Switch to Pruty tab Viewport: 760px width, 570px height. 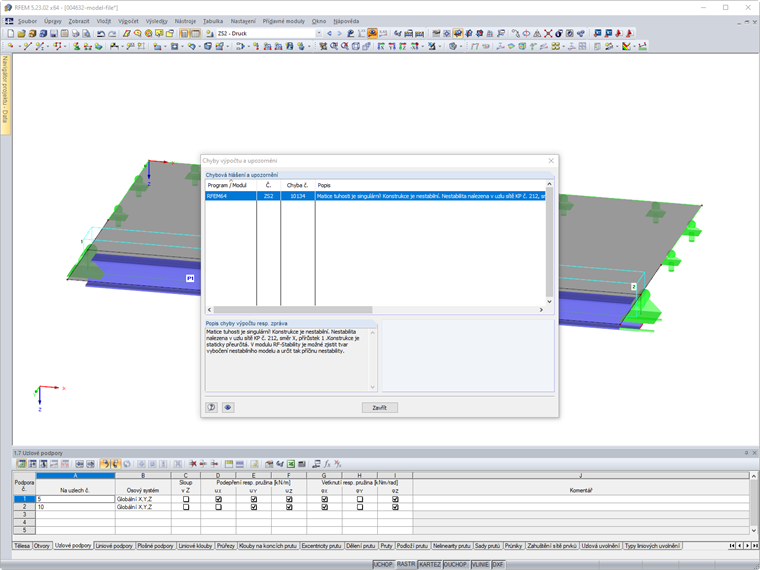point(386,546)
